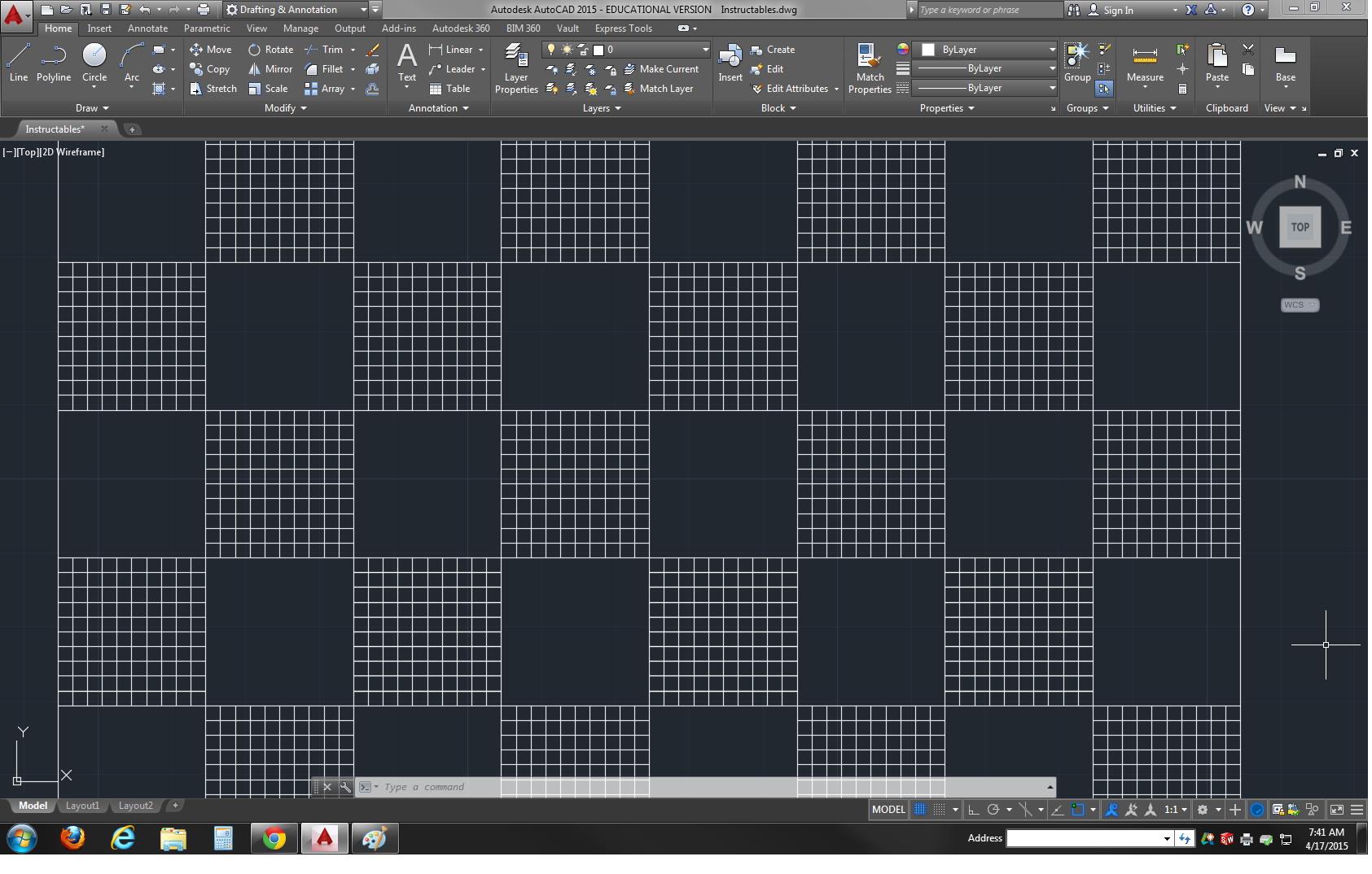Expand the Annotation panel
This screenshot has height=874, width=1372.
tap(439, 108)
